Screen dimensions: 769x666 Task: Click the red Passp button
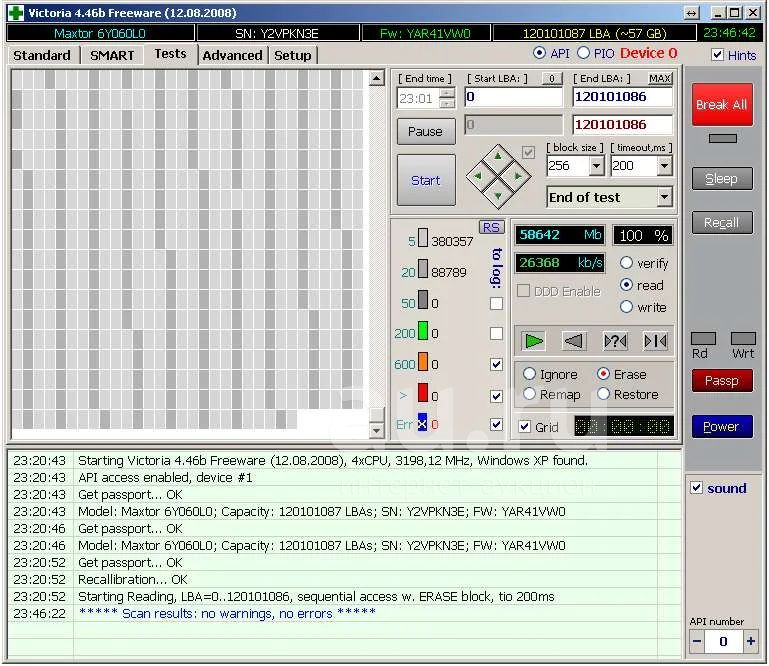pyautogui.click(x=722, y=381)
